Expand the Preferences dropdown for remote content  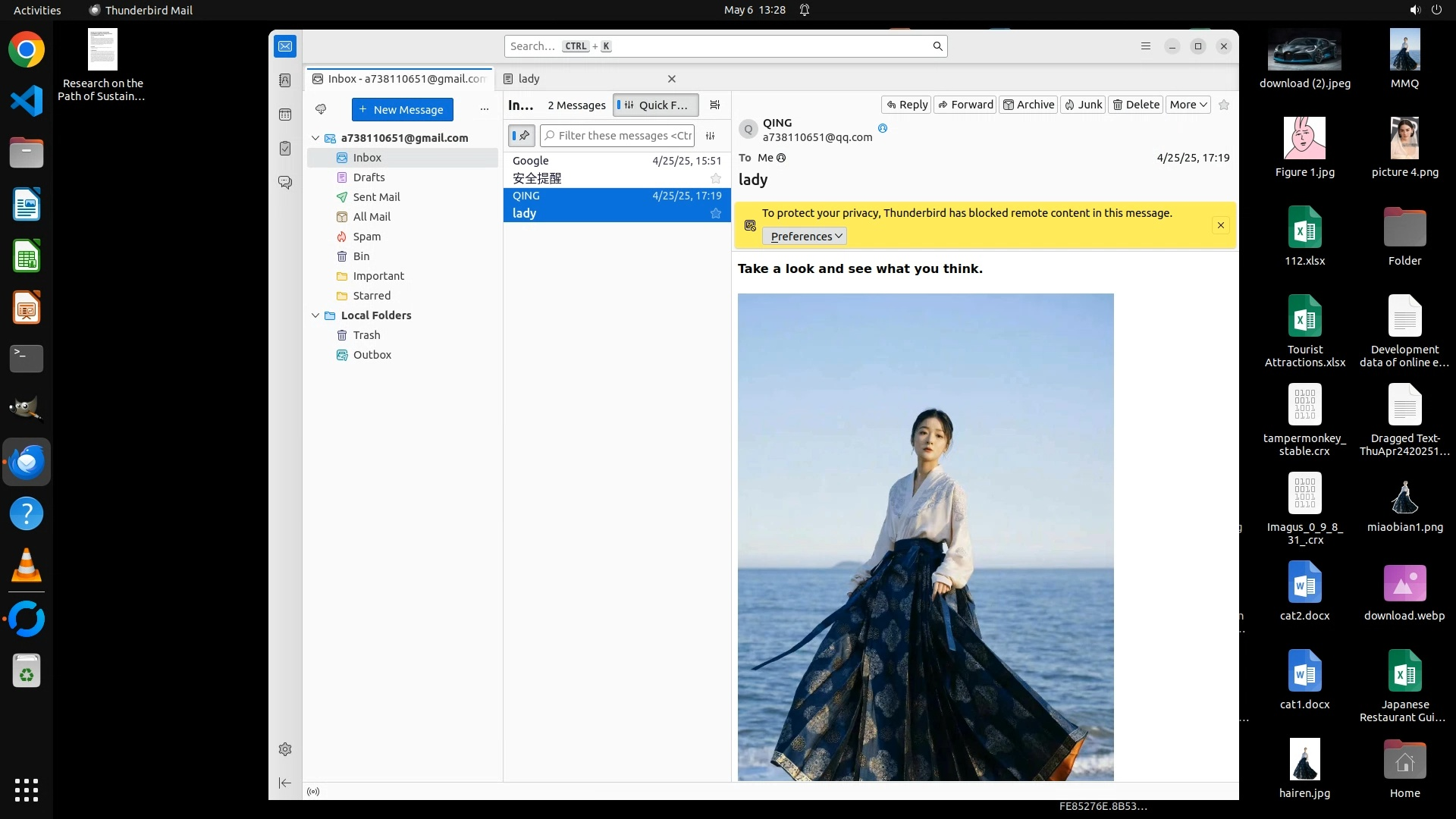pos(805,237)
